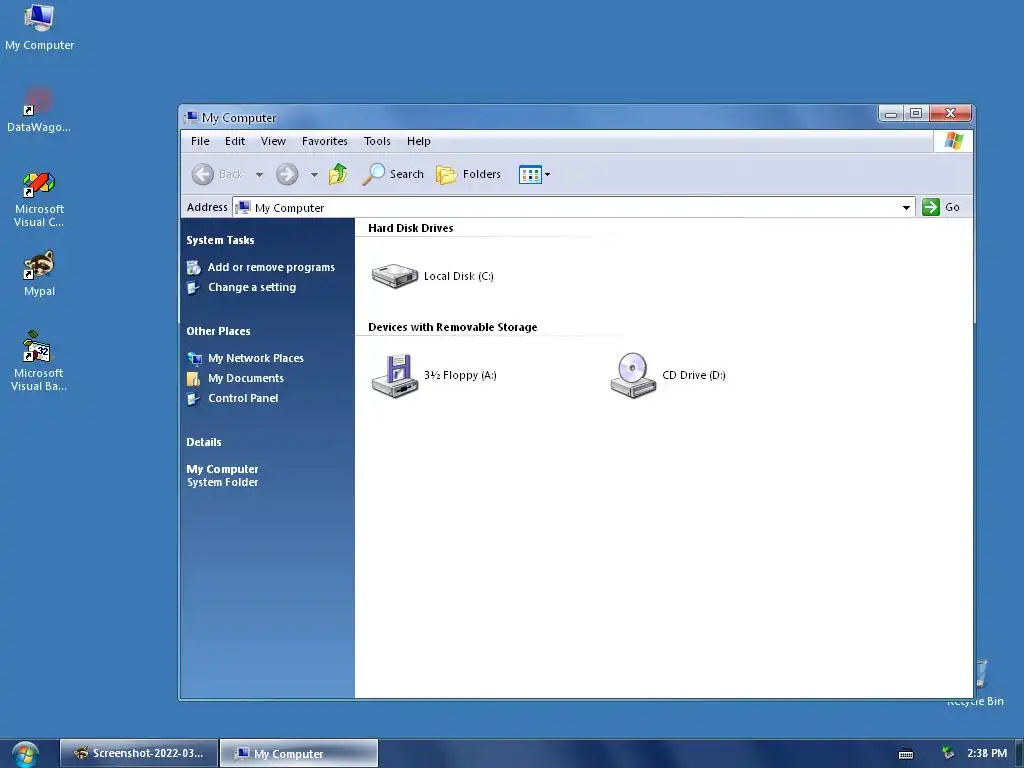Open the Search pane
Viewport: 1024px width, 768px height.
tap(392, 174)
